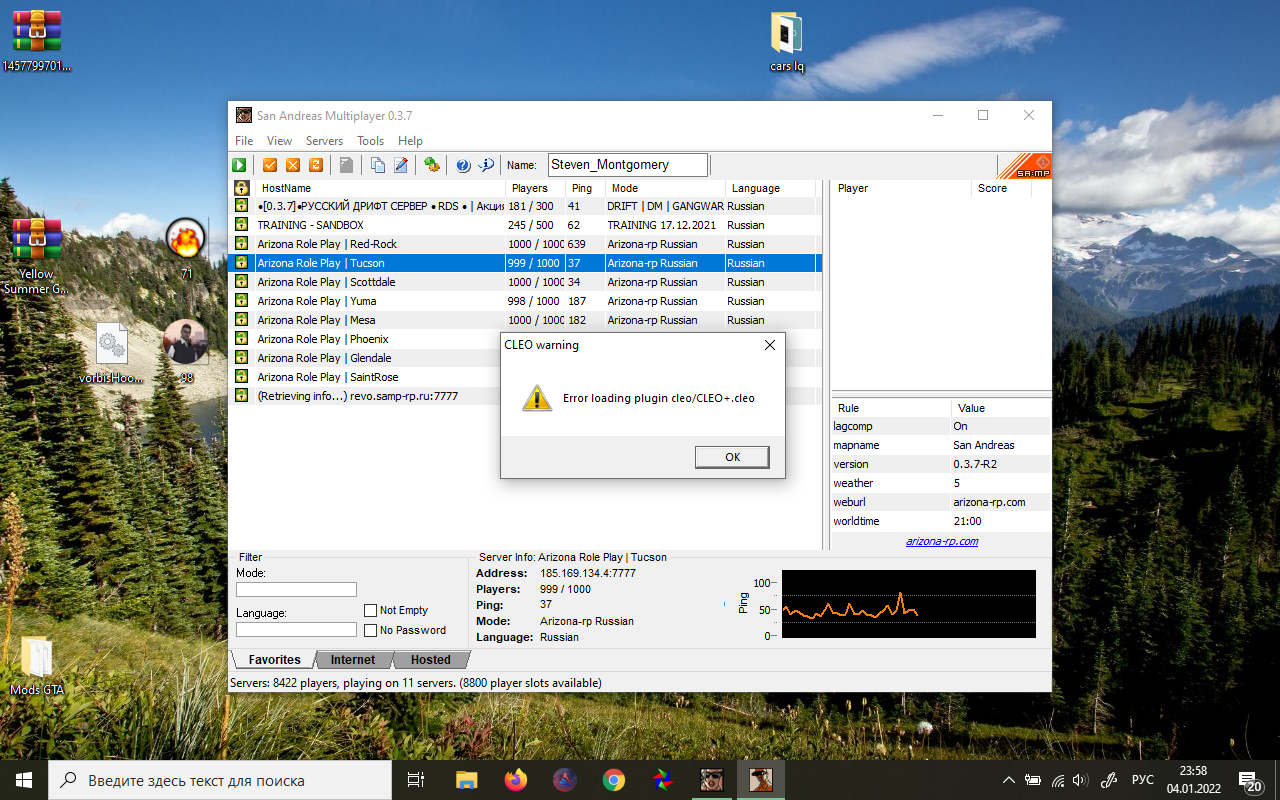1280x800 pixels.
Task: Open the volume icon in system tray
Action: pyautogui.click(x=1080, y=780)
